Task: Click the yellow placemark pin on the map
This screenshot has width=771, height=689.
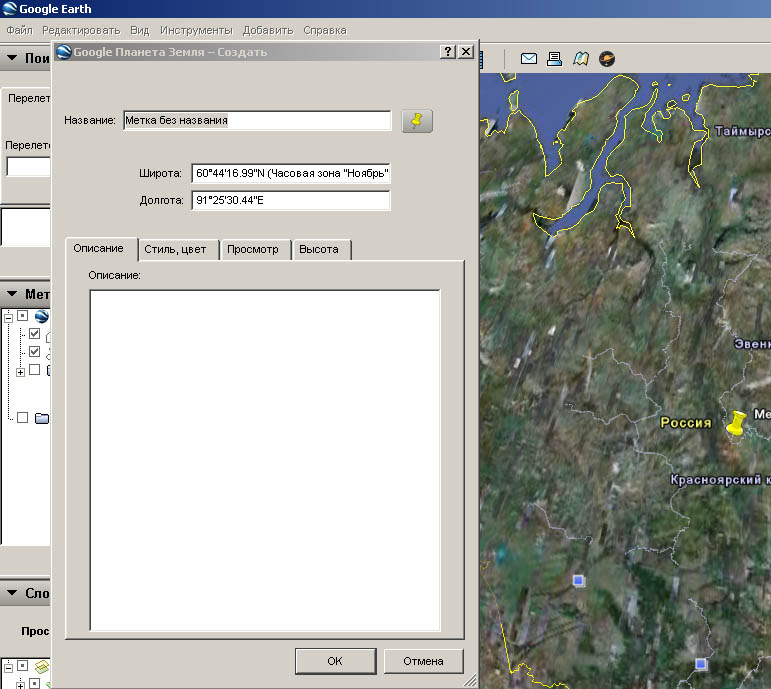Action: coord(738,422)
